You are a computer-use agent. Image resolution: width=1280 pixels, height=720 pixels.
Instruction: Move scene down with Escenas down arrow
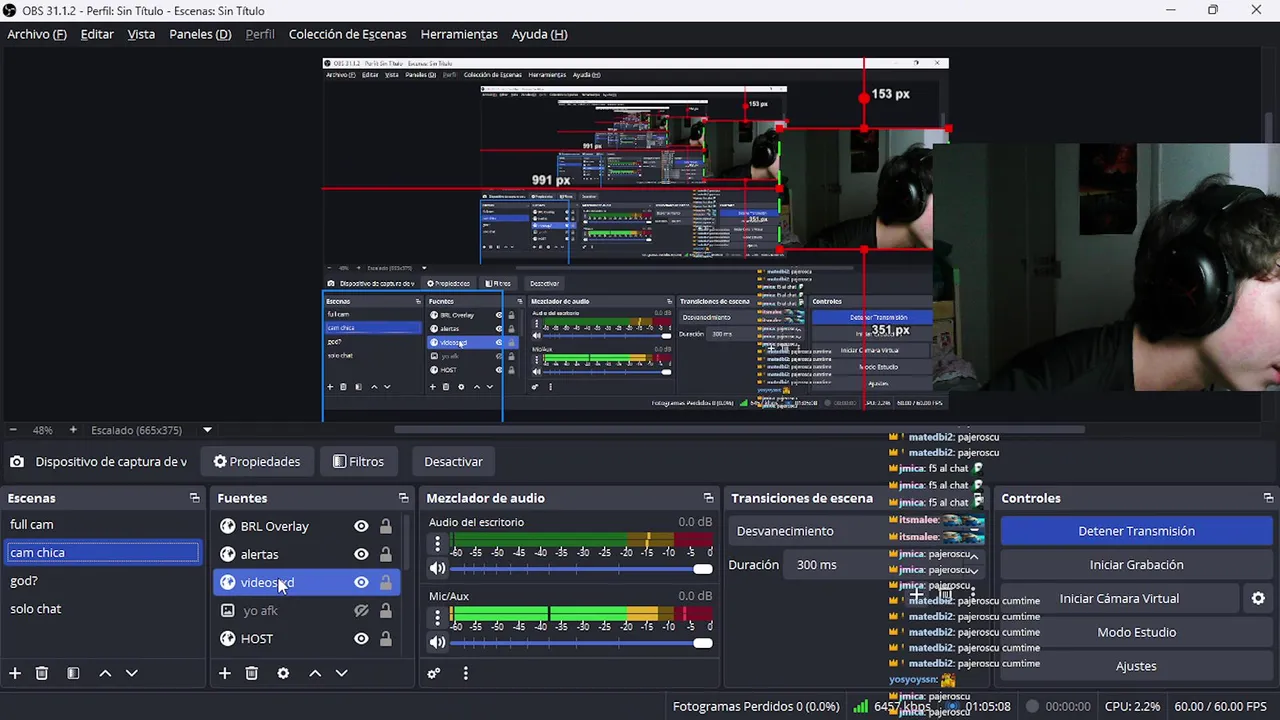131,673
